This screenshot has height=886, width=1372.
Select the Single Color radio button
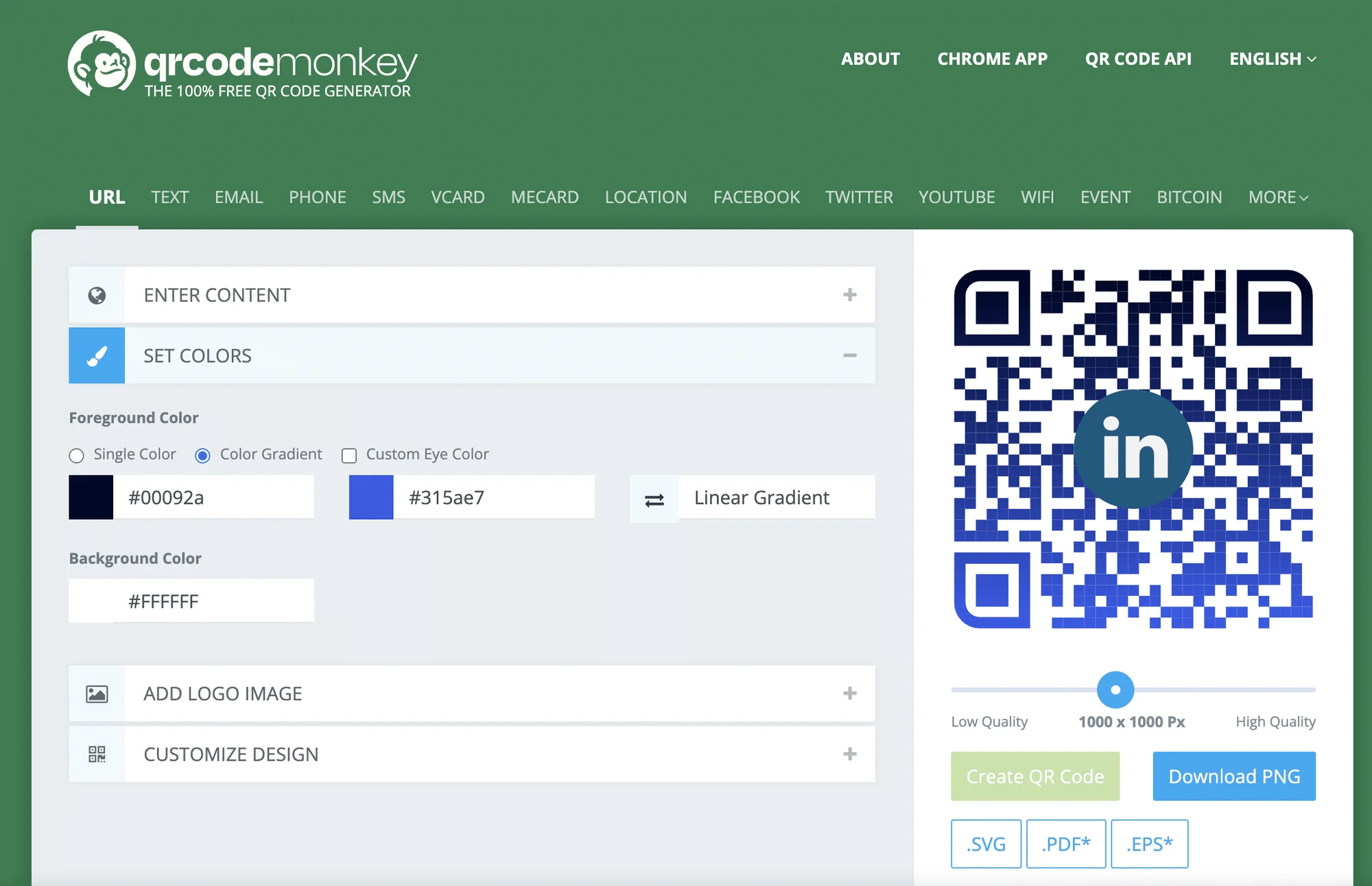click(x=76, y=455)
